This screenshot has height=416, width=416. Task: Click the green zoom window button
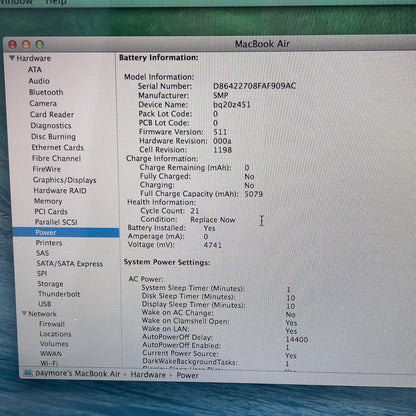point(40,44)
